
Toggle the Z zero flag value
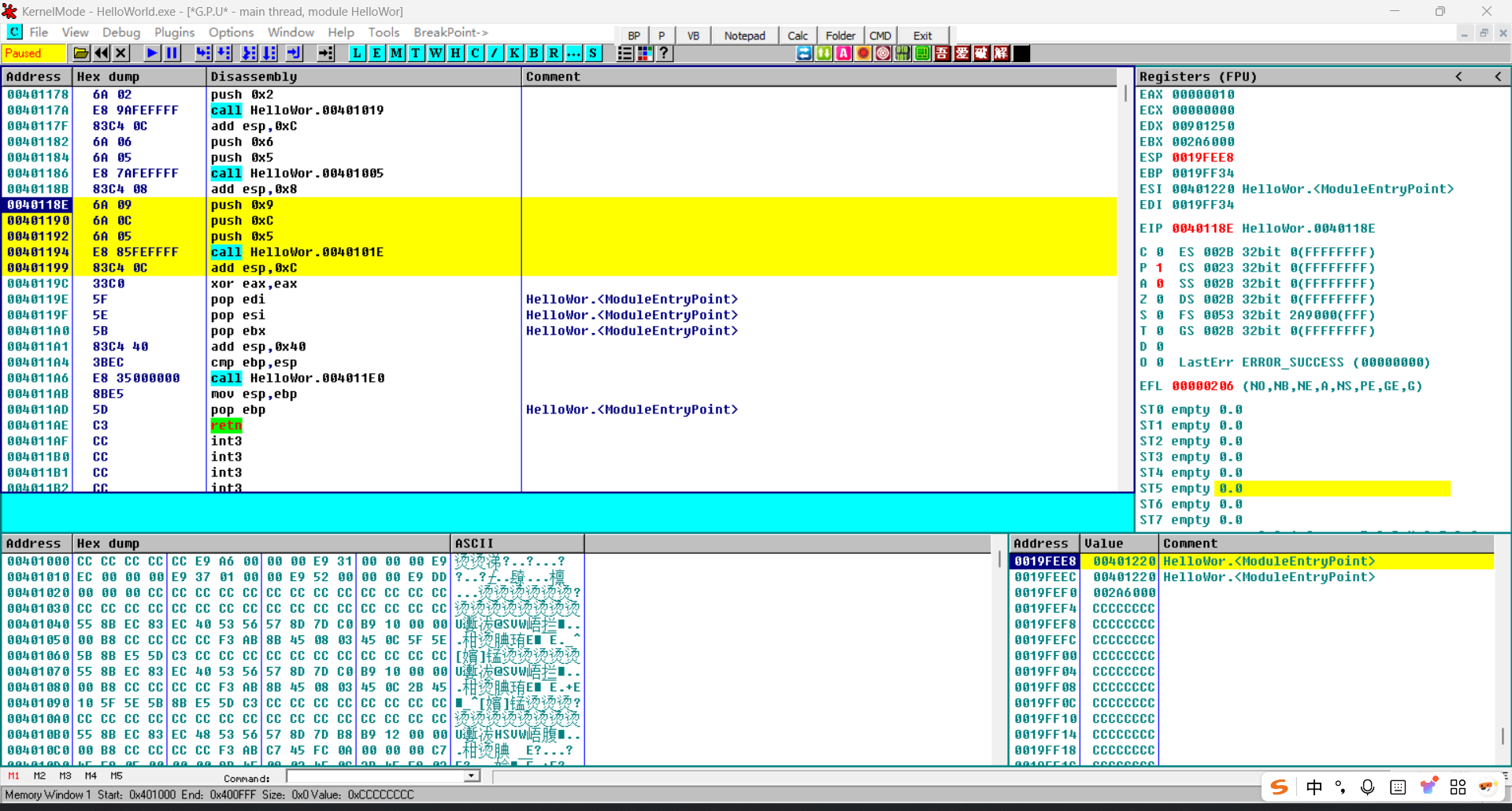[1159, 299]
